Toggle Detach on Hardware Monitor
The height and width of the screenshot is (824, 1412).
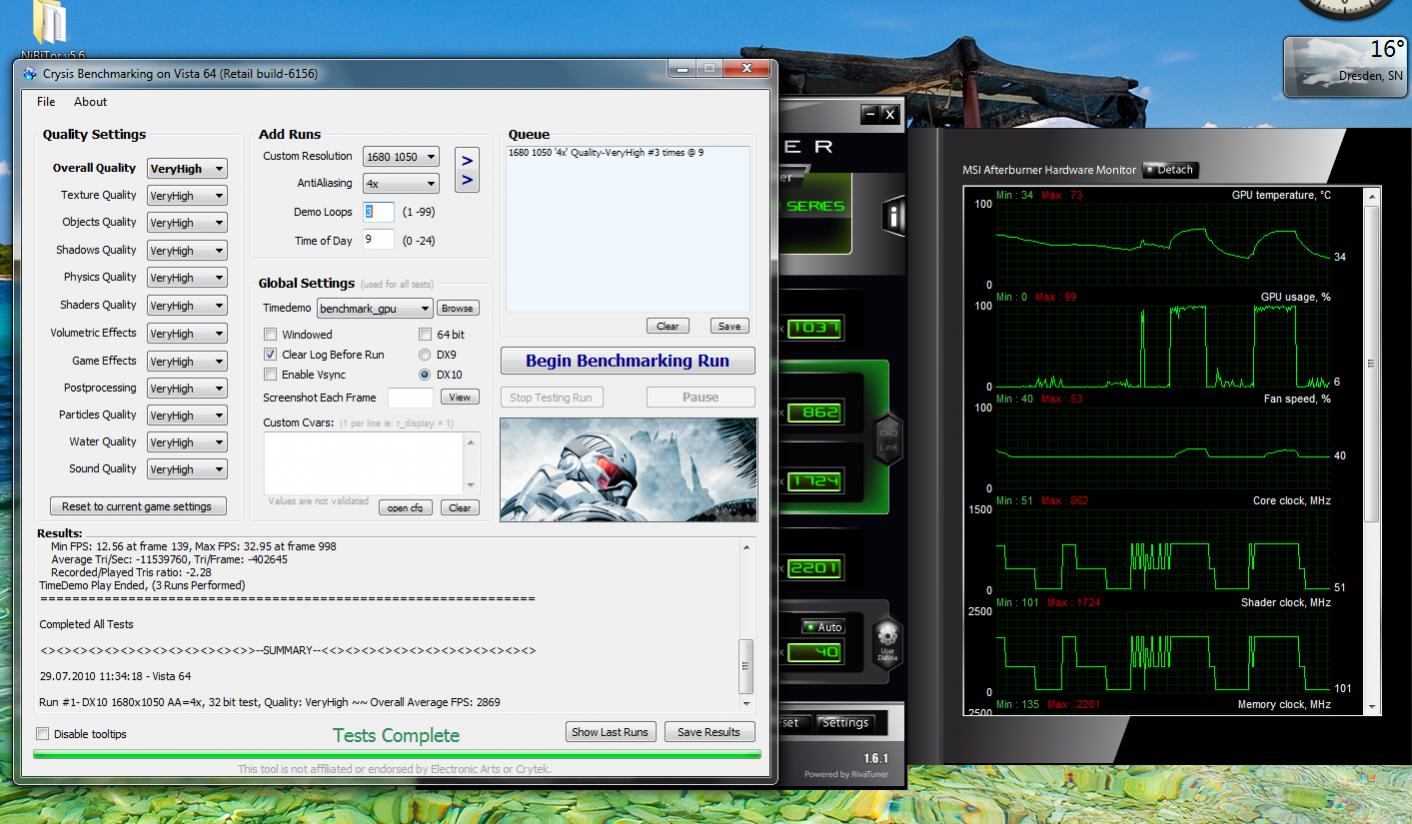coord(1169,170)
